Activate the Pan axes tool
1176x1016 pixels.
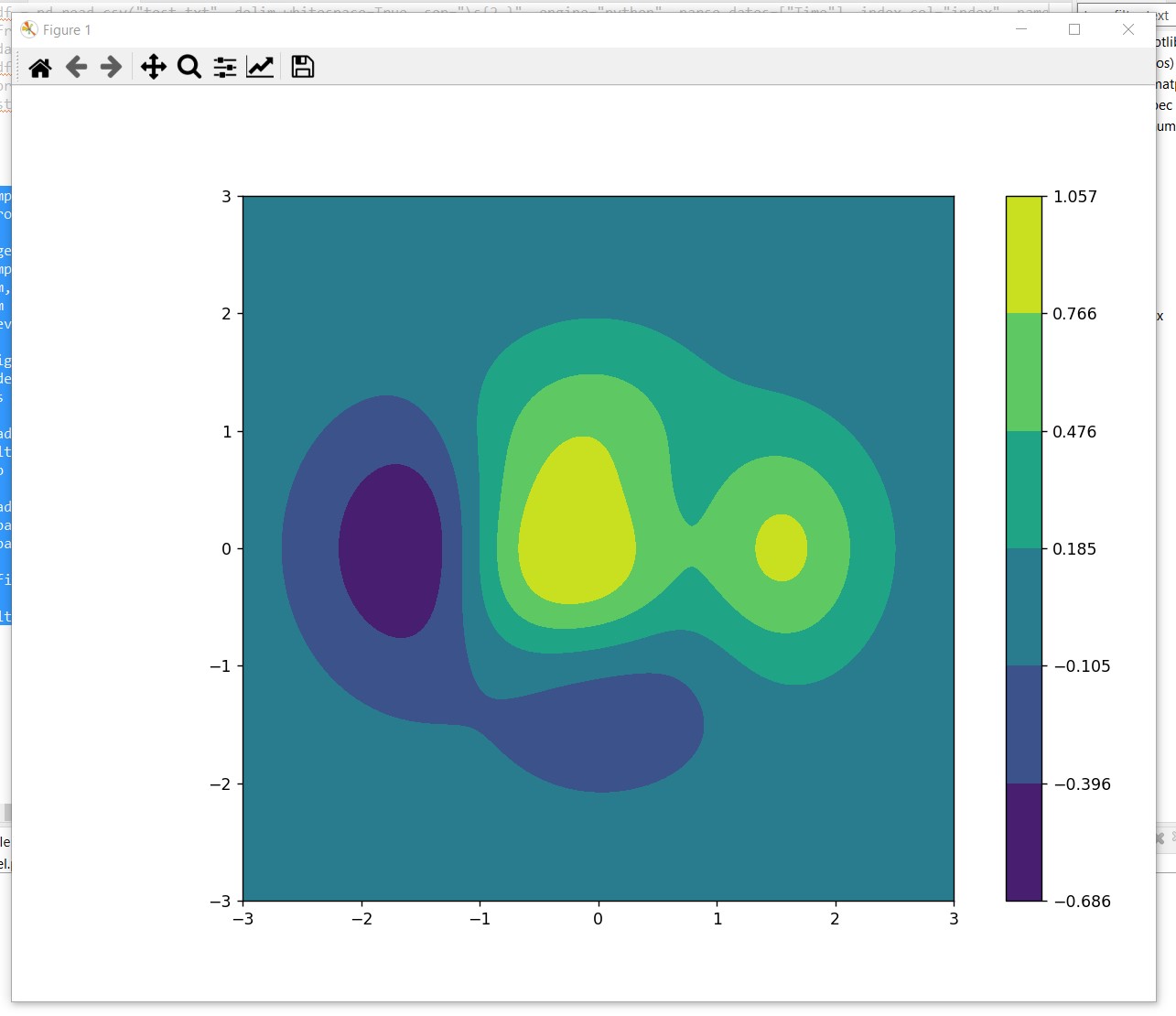tap(153, 67)
